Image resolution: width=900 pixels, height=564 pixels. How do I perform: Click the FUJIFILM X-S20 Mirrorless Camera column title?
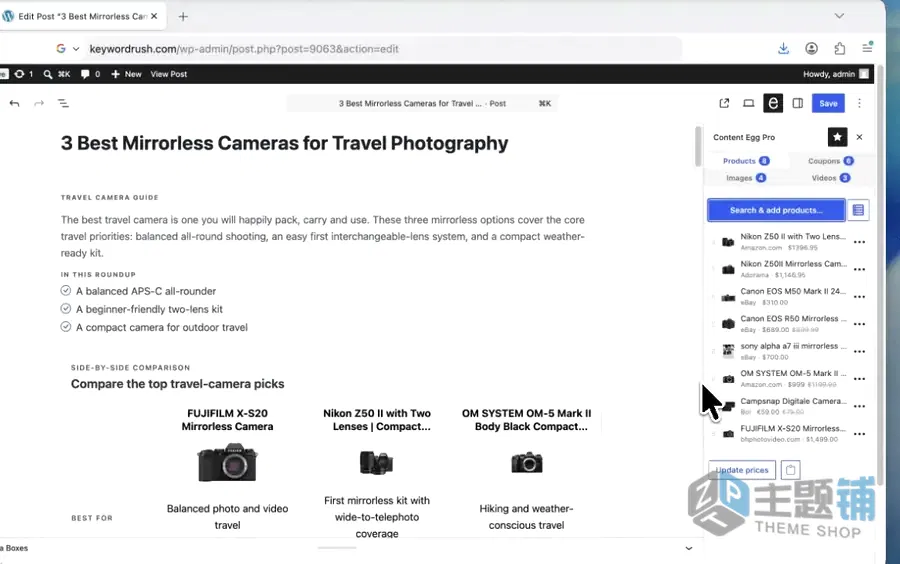pos(227,420)
